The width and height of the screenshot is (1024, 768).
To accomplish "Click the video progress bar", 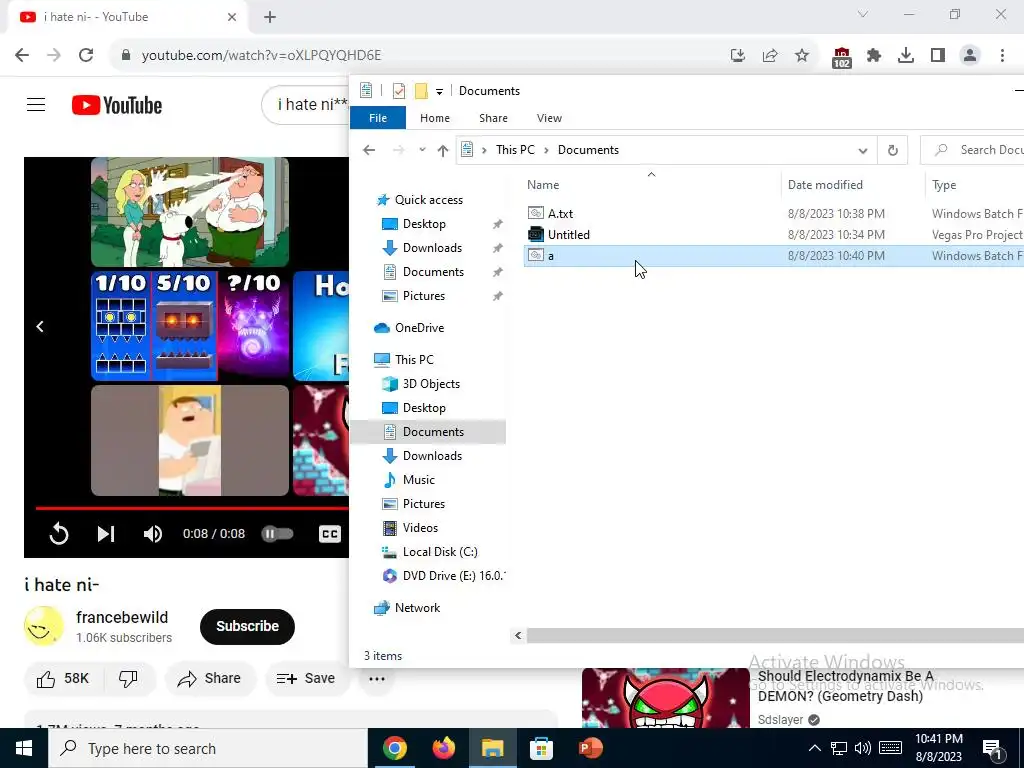I will 192,507.
